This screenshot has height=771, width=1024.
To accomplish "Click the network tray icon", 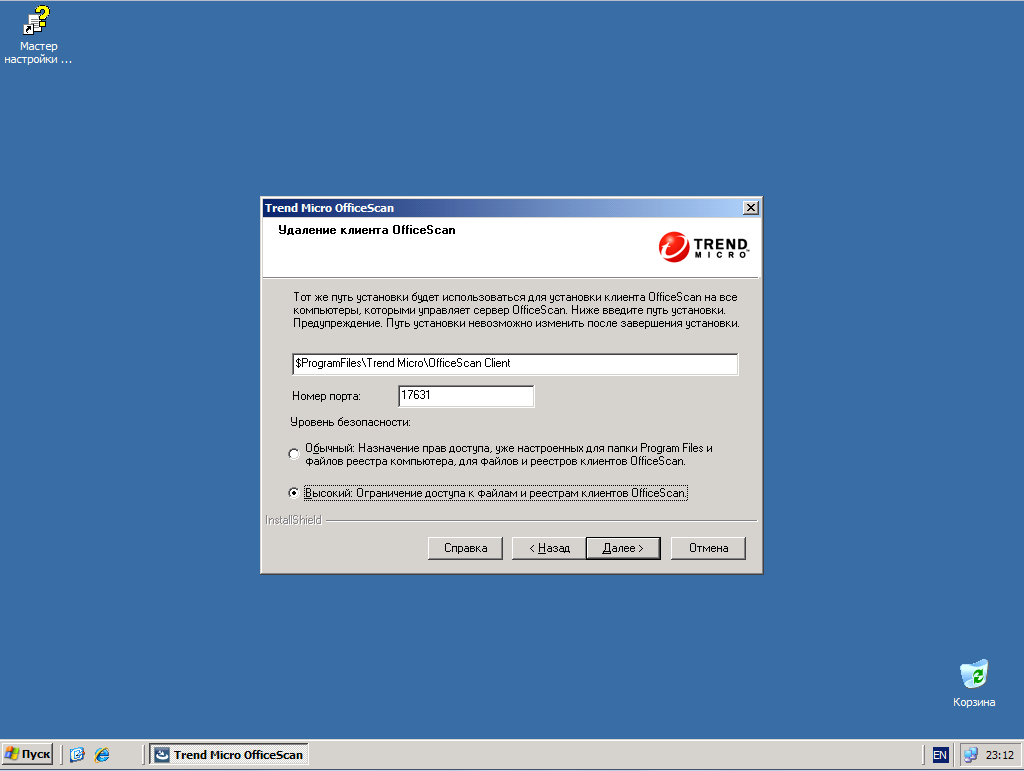I will click(970, 755).
